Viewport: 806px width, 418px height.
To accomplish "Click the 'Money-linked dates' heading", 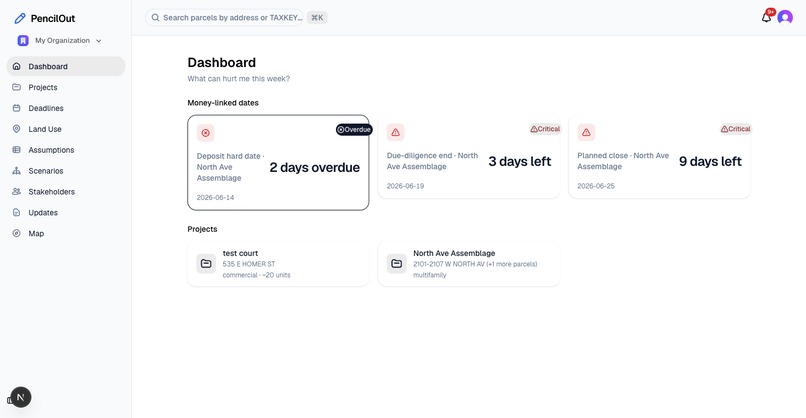I will click(x=223, y=103).
